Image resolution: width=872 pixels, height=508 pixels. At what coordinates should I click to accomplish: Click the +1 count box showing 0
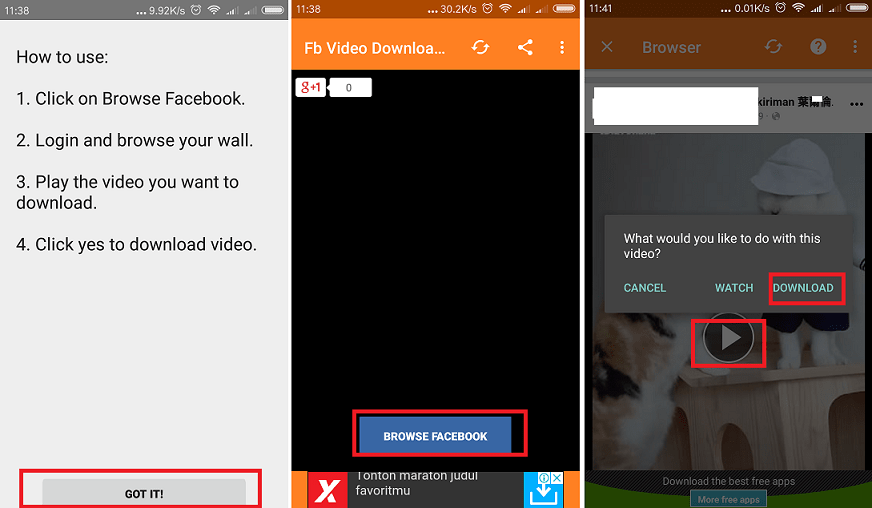tap(350, 87)
